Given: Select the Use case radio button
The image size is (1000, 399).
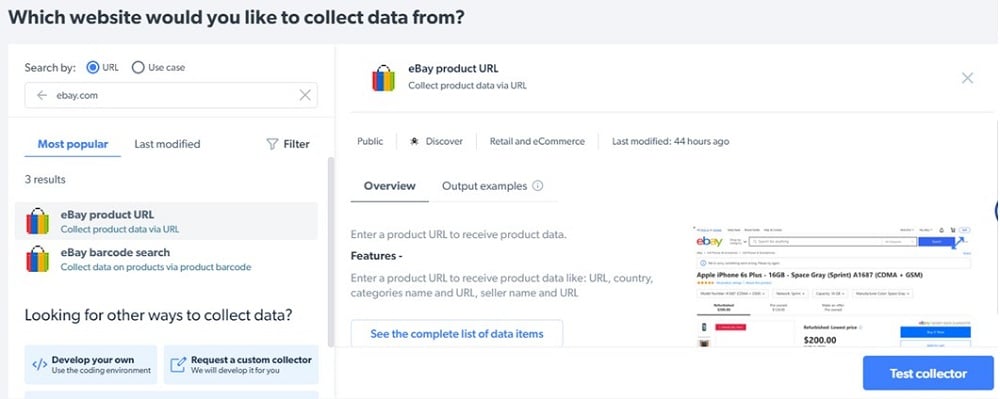Looking at the screenshot, I should (x=138, y=67).
